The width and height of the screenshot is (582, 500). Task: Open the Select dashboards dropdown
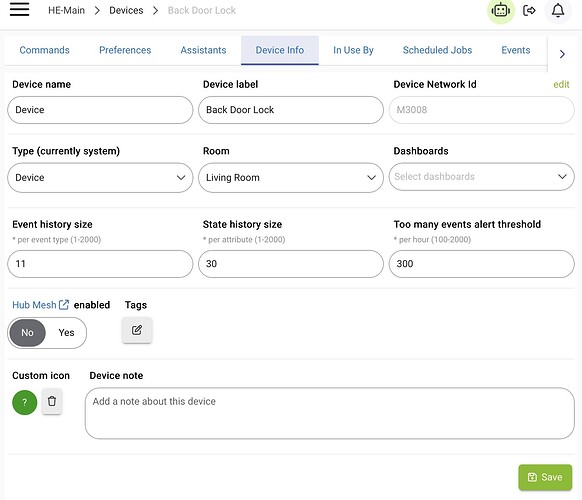click(481, 177)
